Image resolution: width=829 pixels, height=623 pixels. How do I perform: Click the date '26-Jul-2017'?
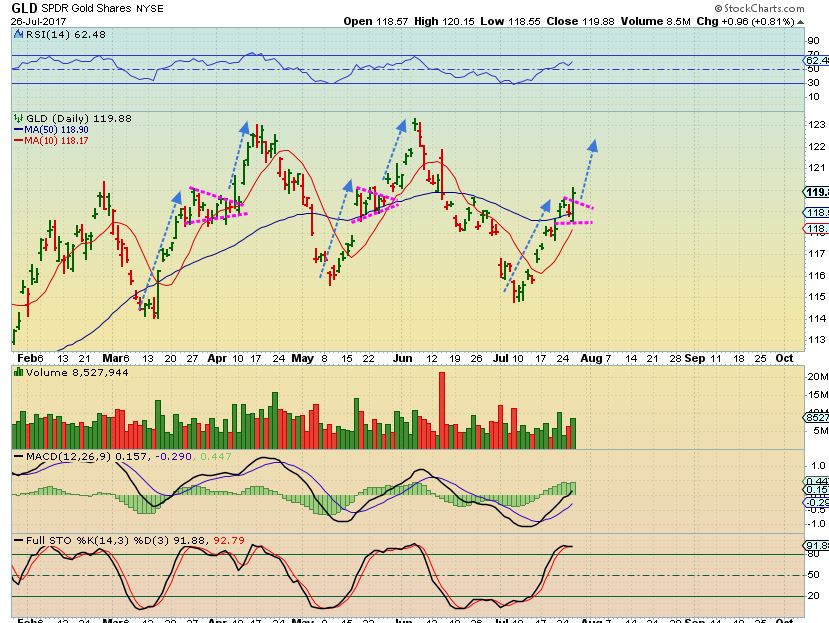tap(38, 22)
